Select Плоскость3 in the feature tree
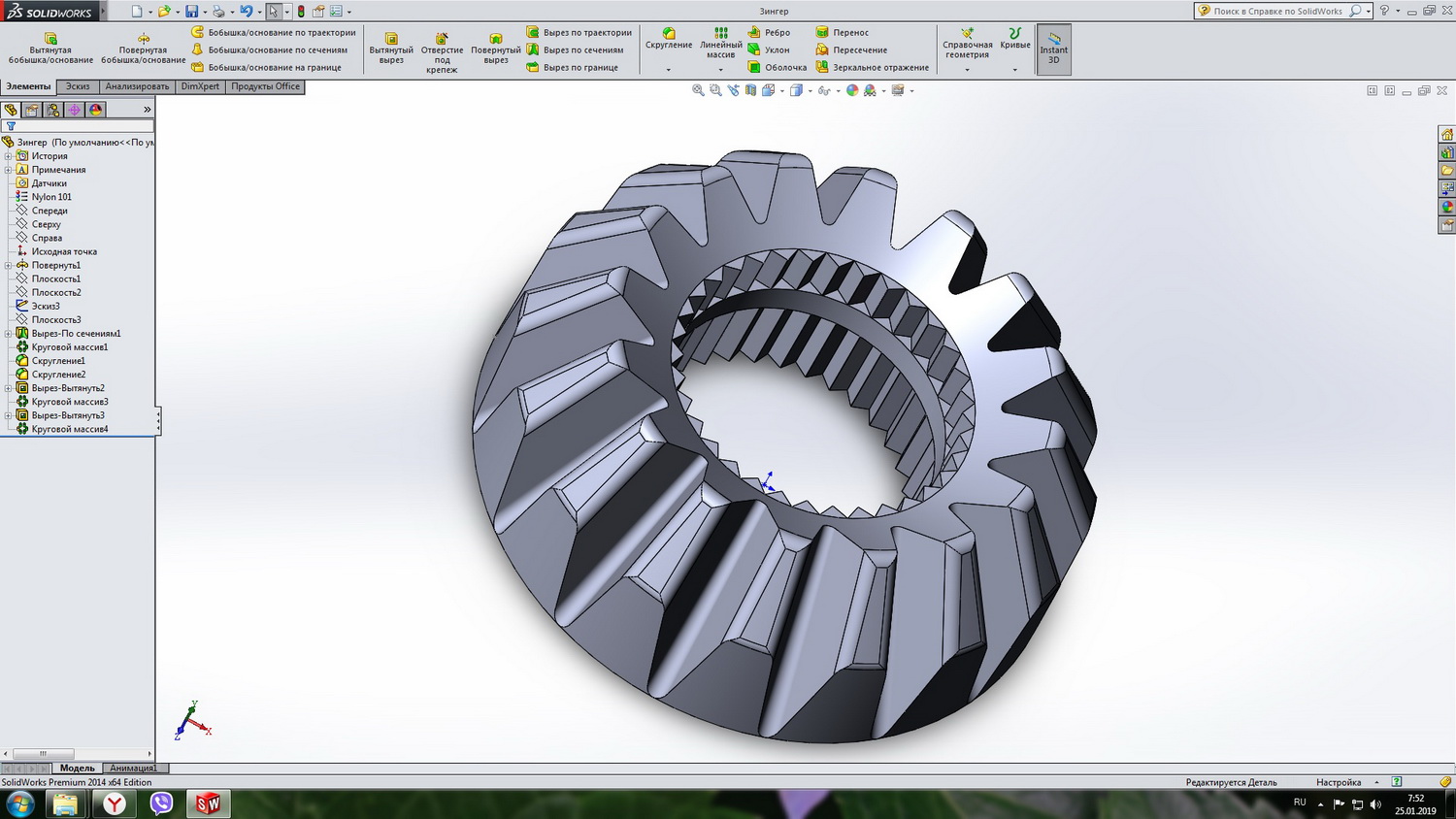The width and height of the screenshot is (1456, 819). point(49,319)
